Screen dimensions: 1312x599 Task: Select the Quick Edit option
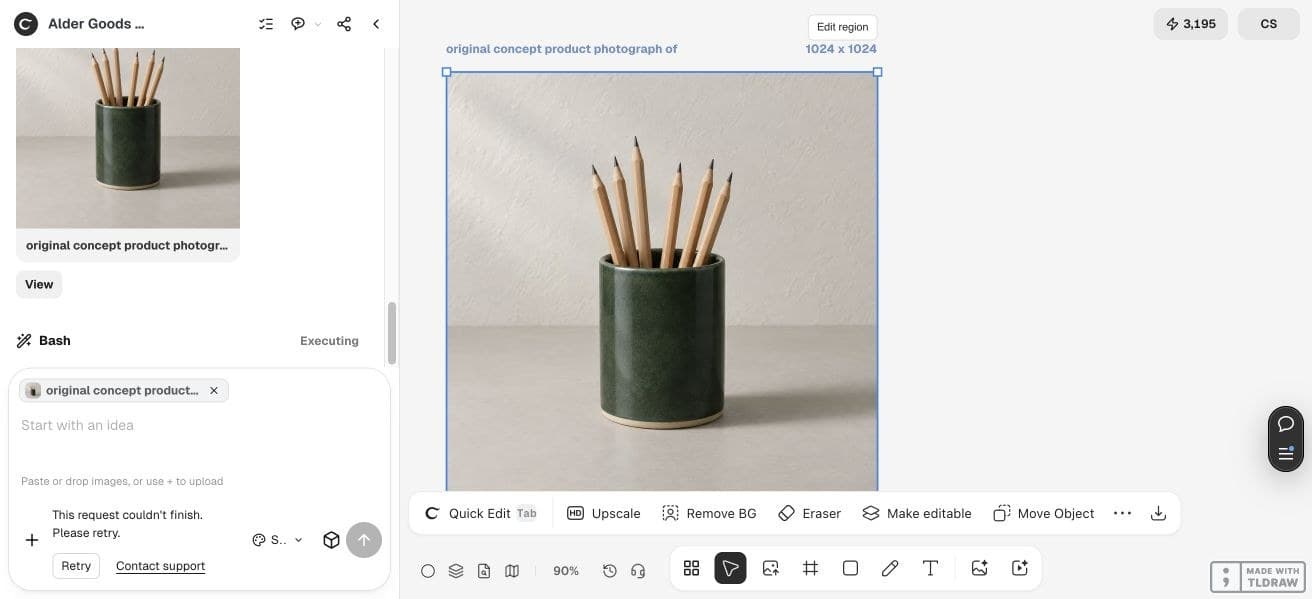(x=480, y=513)
